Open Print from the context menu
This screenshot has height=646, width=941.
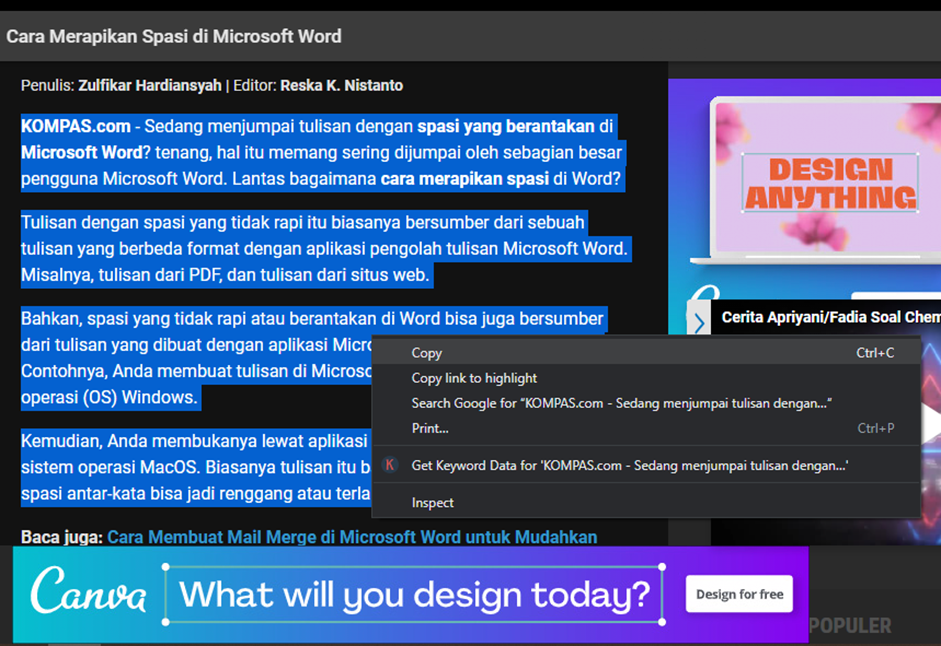click(646, 429)
